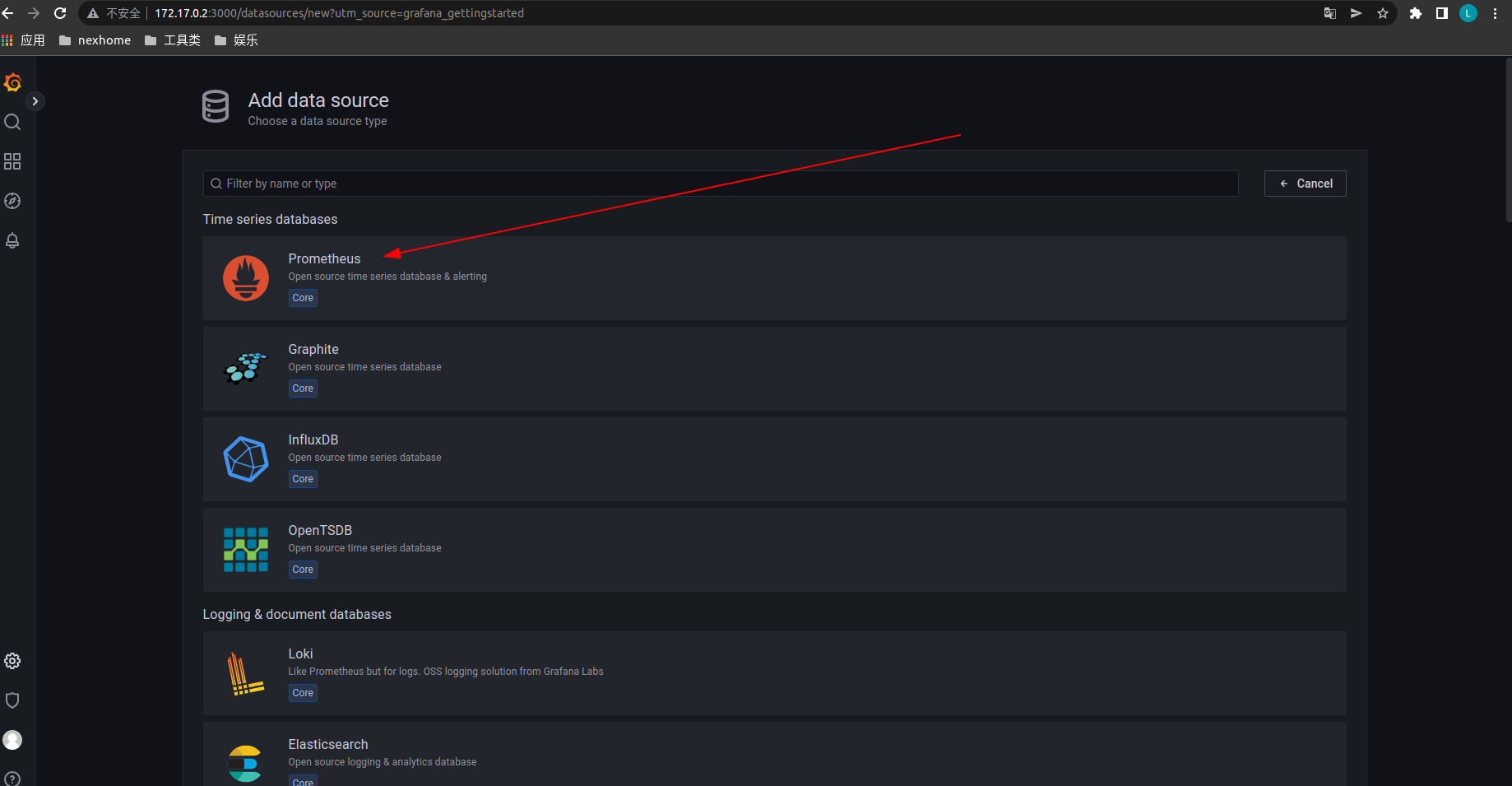Expand the Grafana side menu chevron
The image size is (1512, 786).
[35, 101]
